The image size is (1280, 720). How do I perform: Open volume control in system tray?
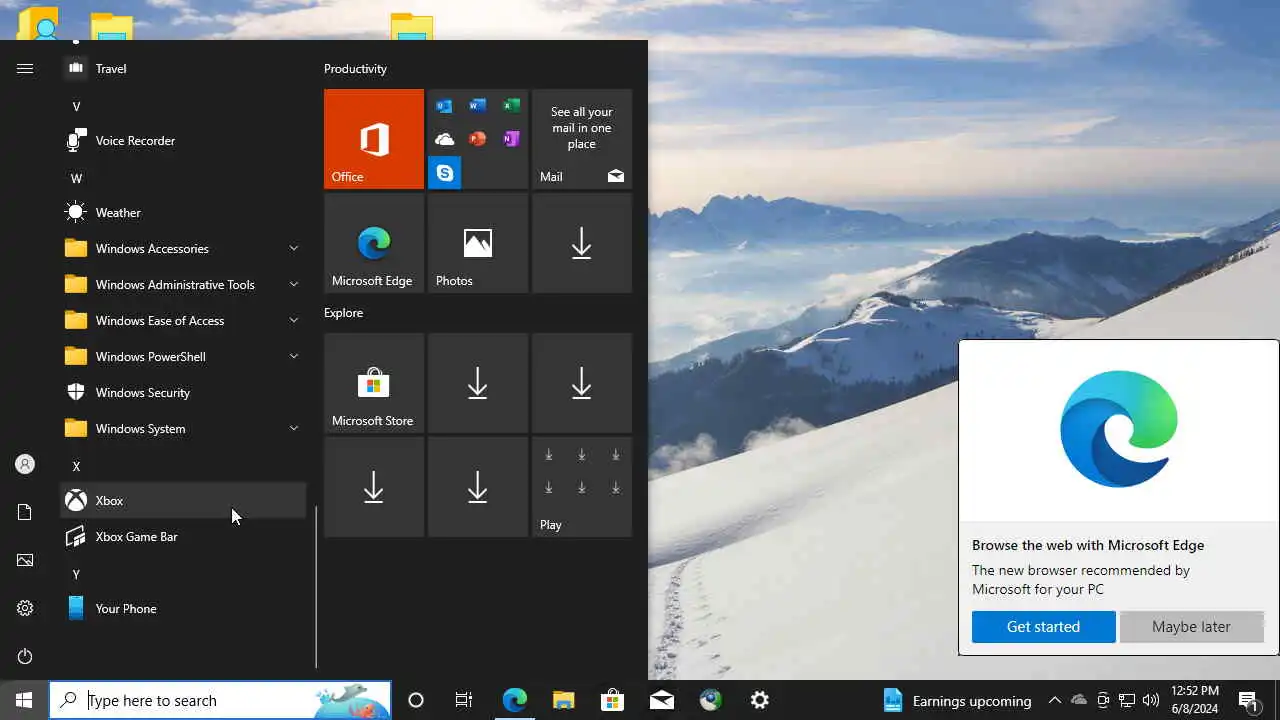click(x=1151, y=700)
